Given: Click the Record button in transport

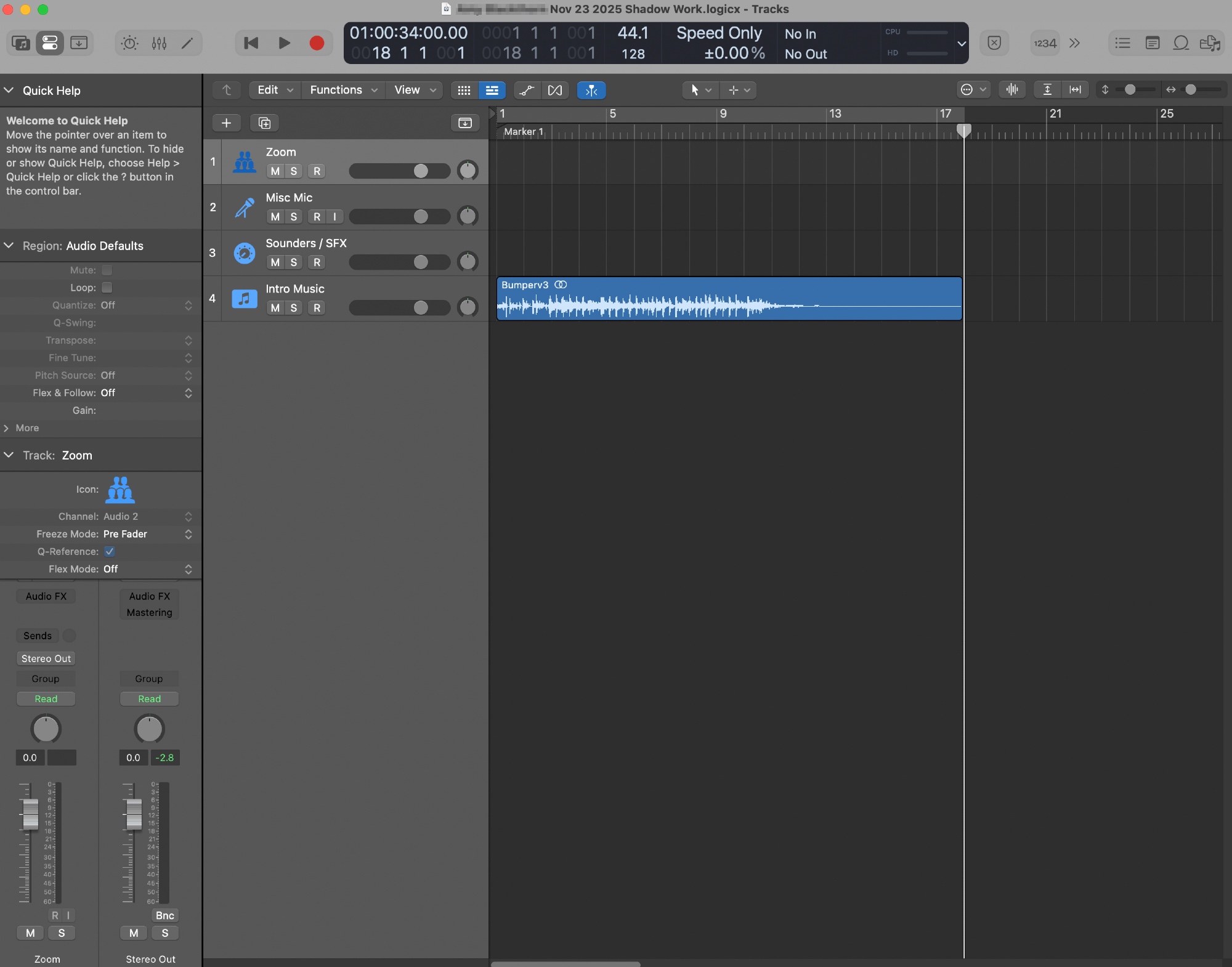Looking at the screenshot, I should (x=317, y=43).
